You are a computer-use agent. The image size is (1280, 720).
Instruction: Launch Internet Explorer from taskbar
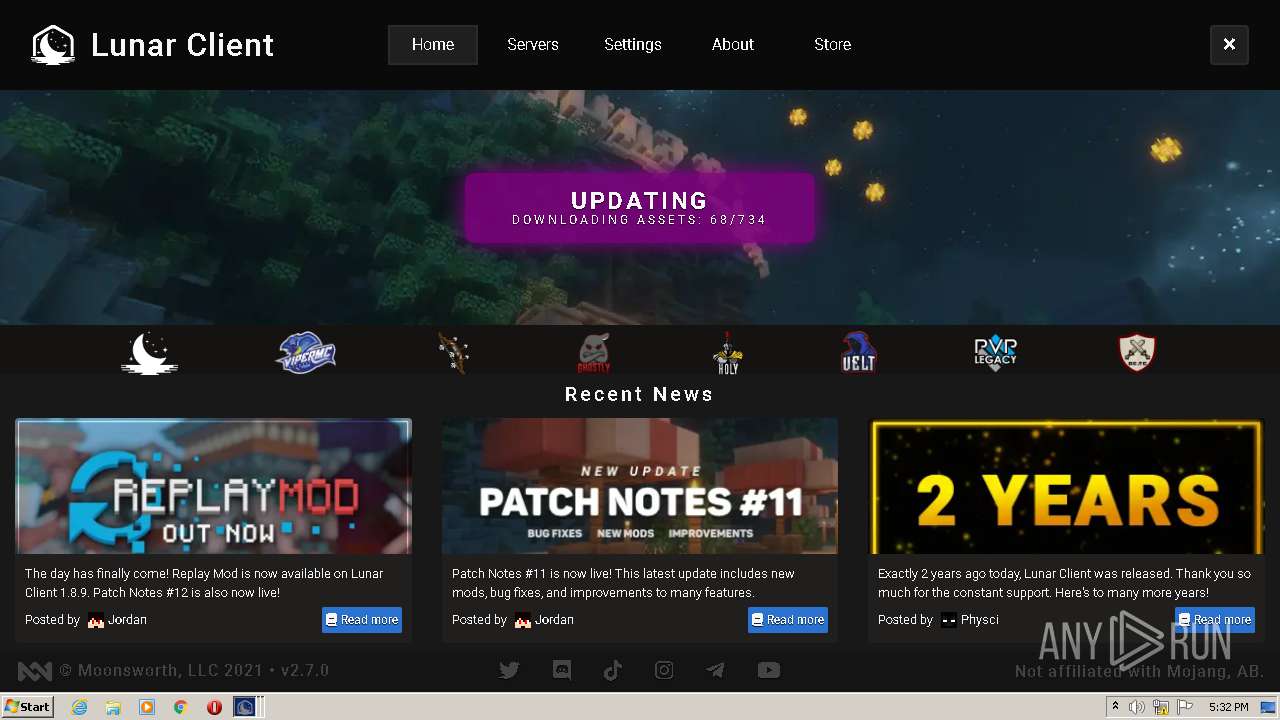point(80,707)
